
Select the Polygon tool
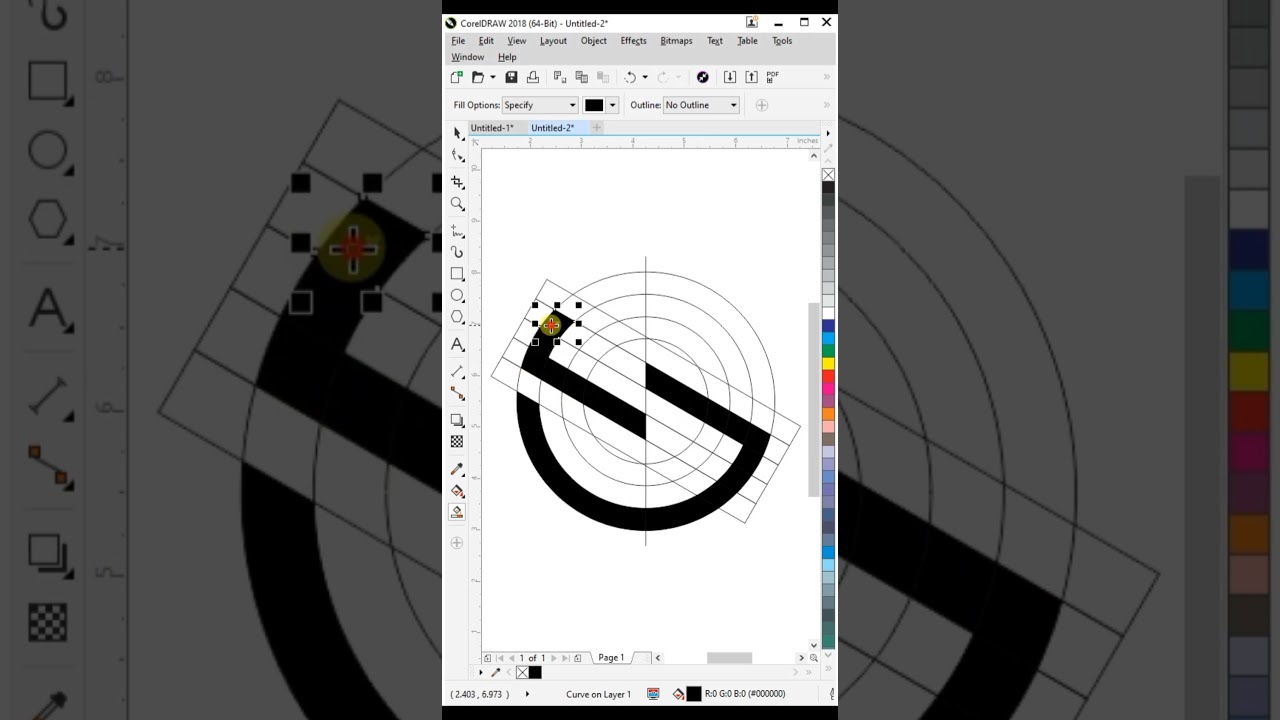point(457,317)
